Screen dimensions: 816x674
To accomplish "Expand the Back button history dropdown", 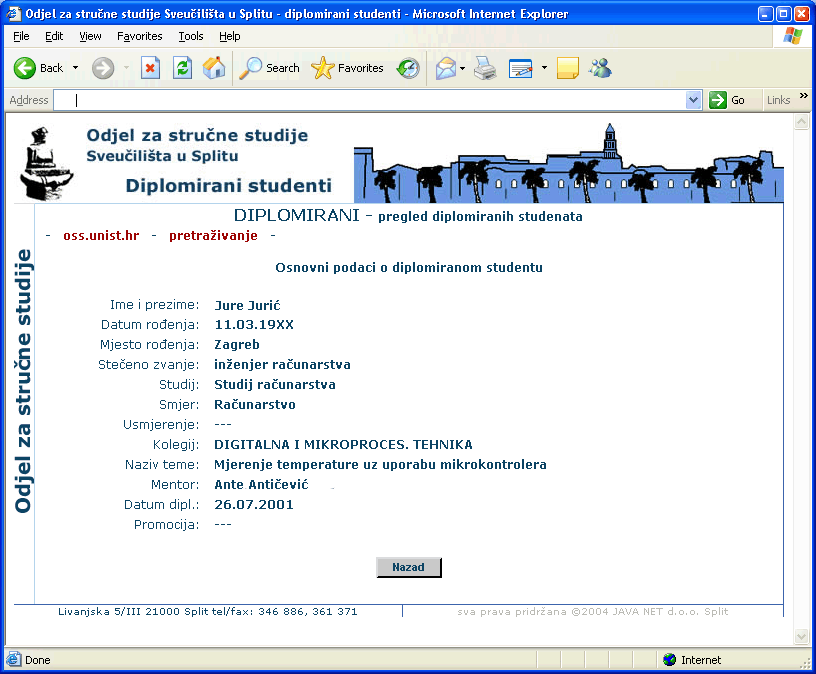I will coord(75,68).
